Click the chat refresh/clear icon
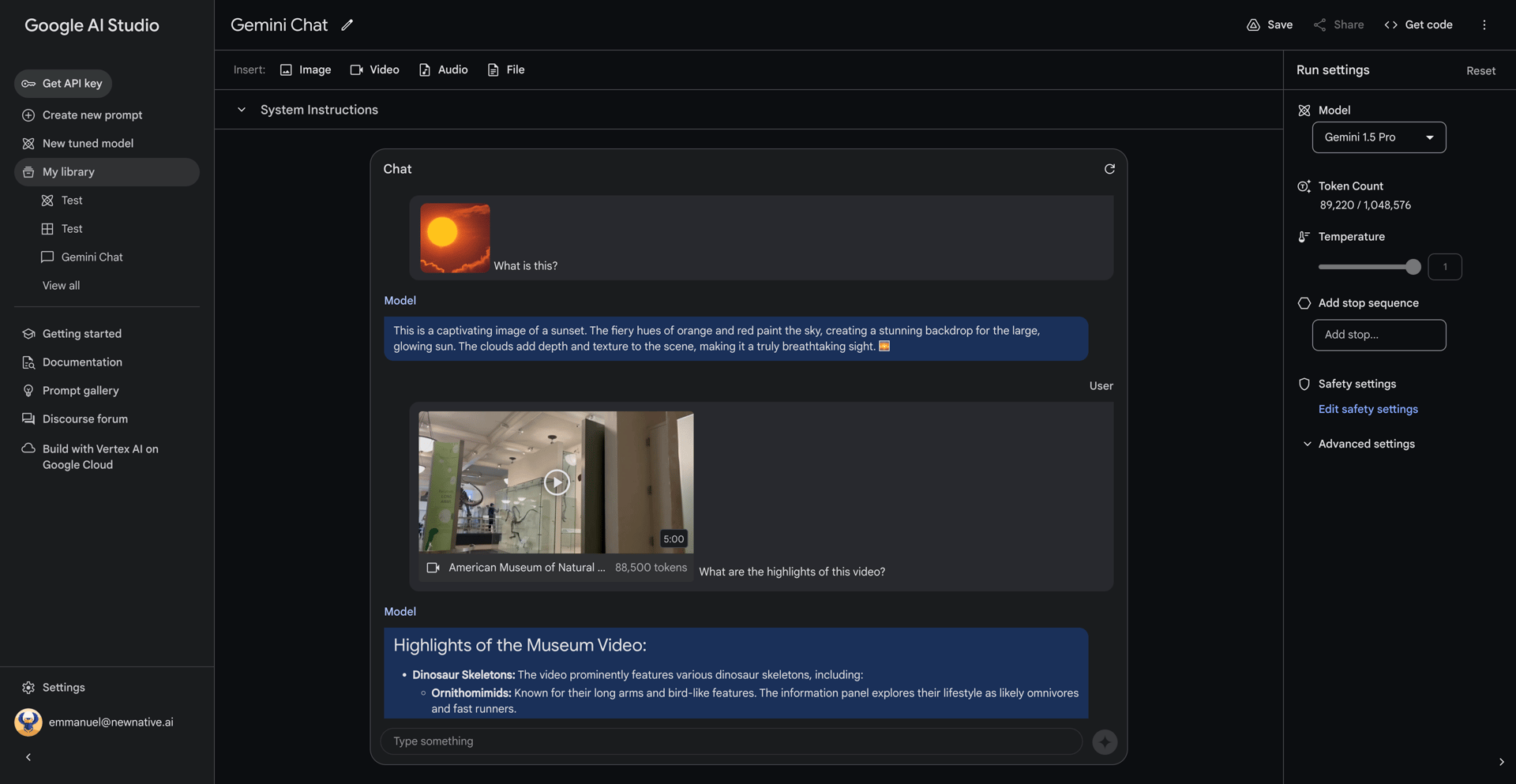The width and height of the screenshot is (1516, 784). click(x=1109, y=169)
